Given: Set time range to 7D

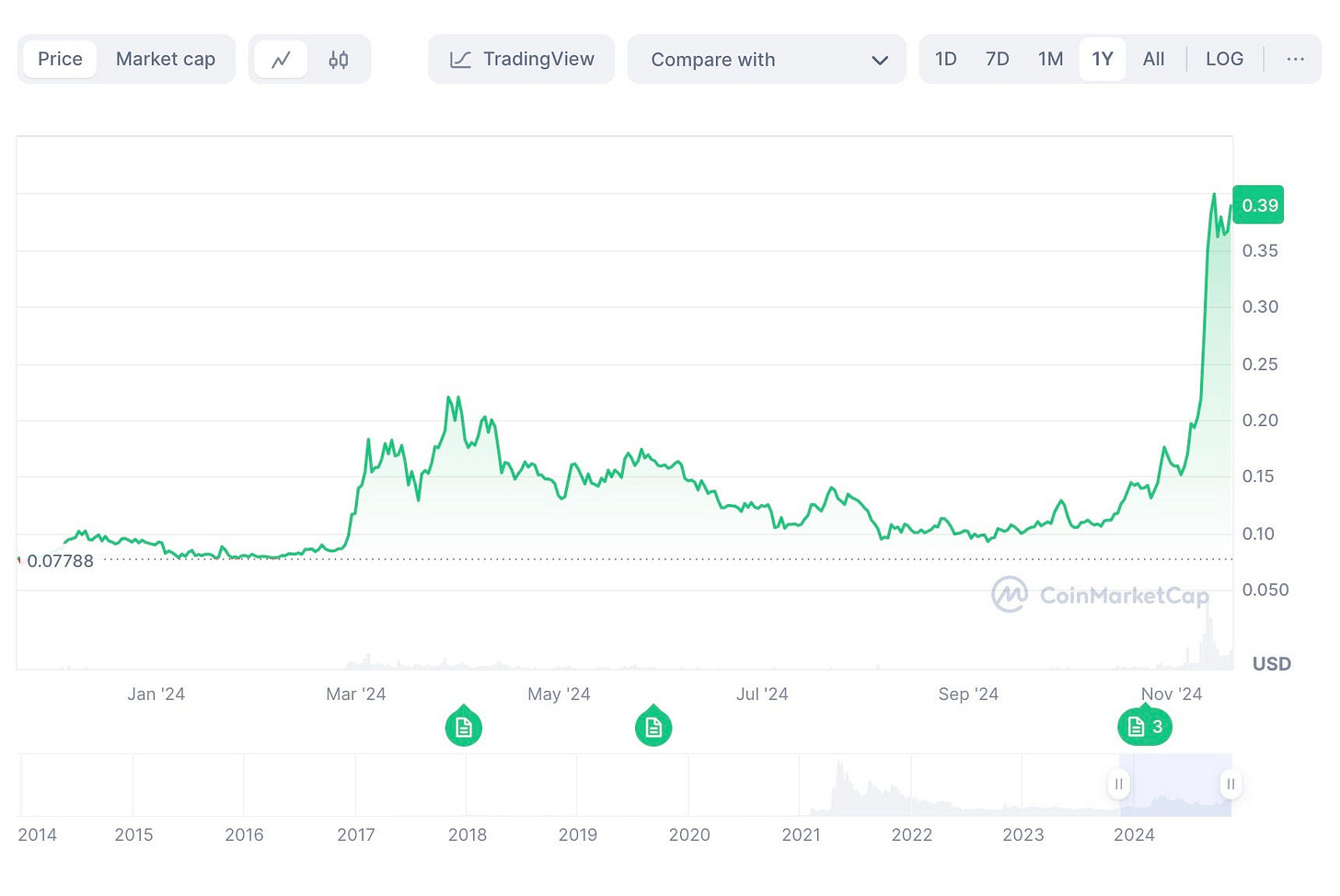Looking at the screenshot, I should click(997, 59).
